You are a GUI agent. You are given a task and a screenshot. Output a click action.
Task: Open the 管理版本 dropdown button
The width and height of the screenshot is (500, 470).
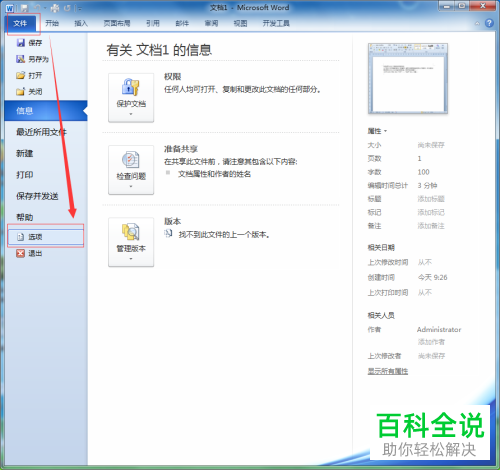pos(131,242)
